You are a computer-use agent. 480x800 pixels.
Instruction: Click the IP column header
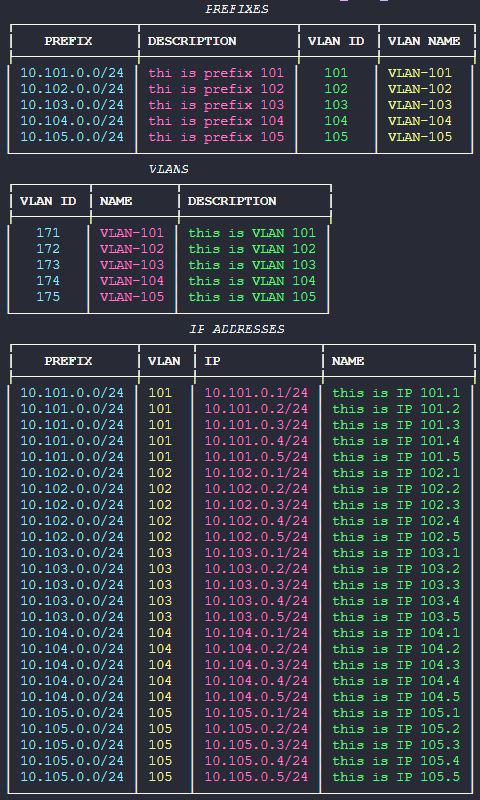tap(212, 361)
